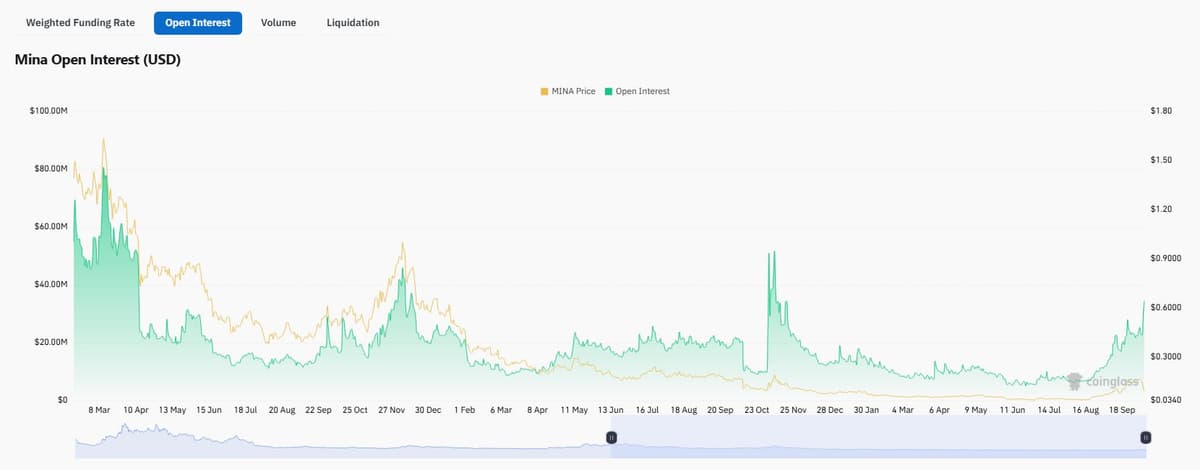Image resolution: width=1200 pixels, height=470 pixels.
Task: Click the 15 Jun date label
Action: point(209,410)
